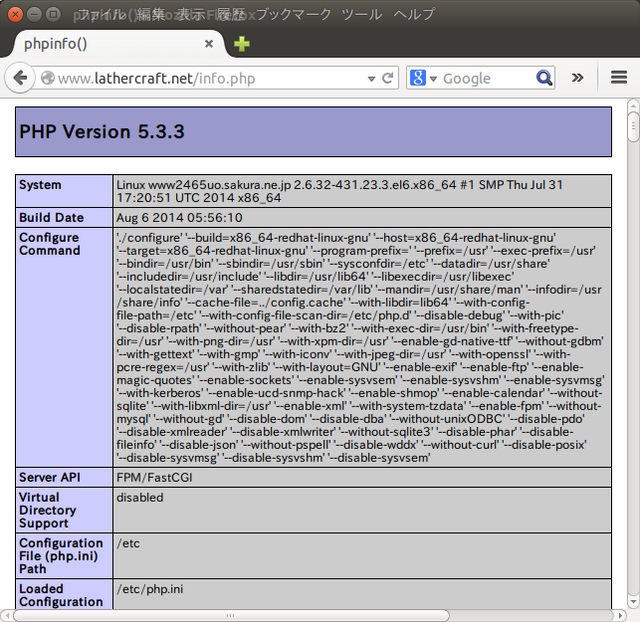640x622 pixels.
Task: Click the scroll right arrow
Action: pyautogui.click(x=620, y=615)
